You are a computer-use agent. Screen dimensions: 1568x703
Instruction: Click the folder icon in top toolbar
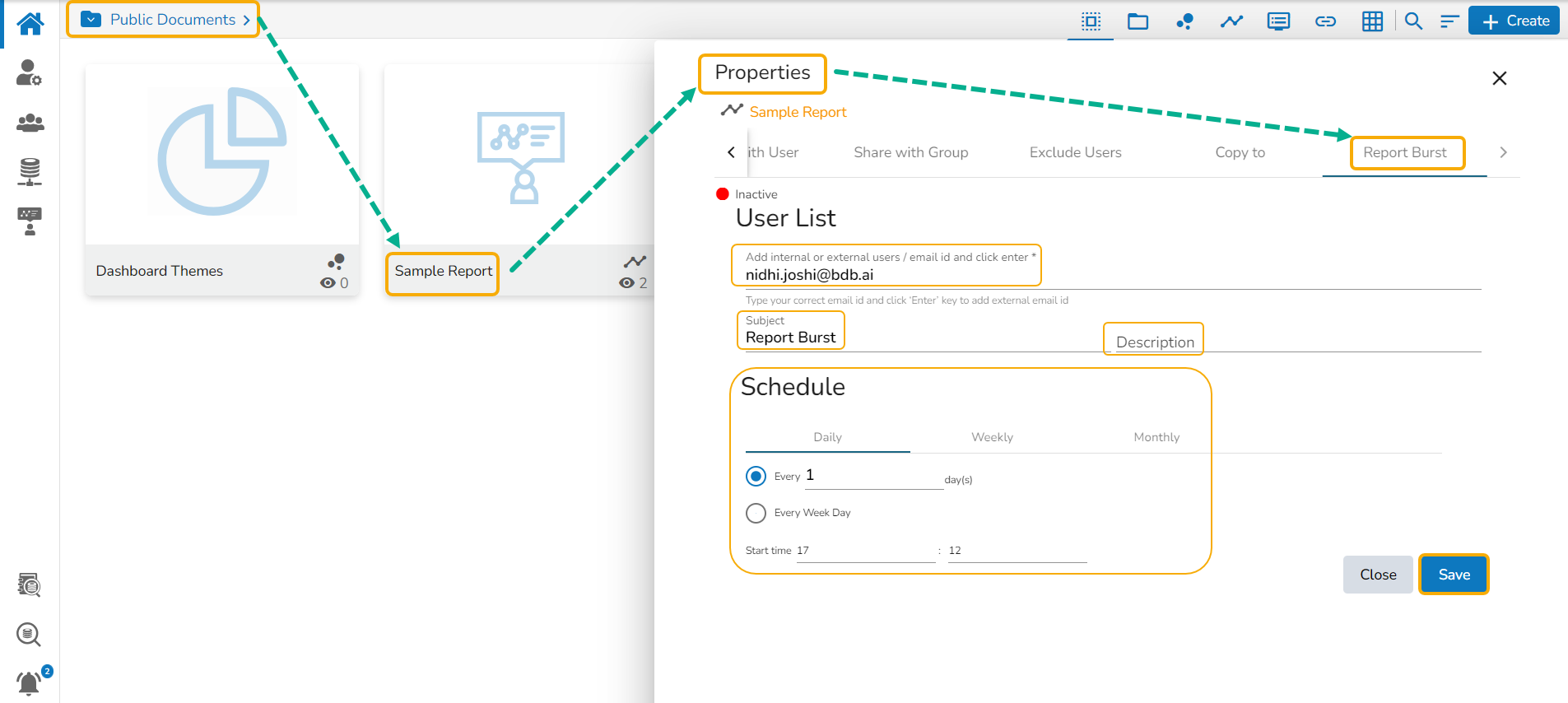[x=1138, y=21]
